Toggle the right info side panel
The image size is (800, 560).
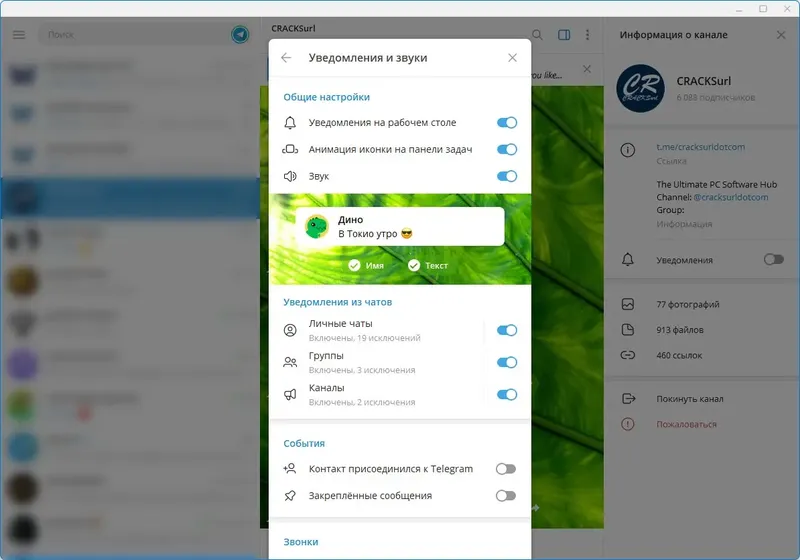point(564,35)
